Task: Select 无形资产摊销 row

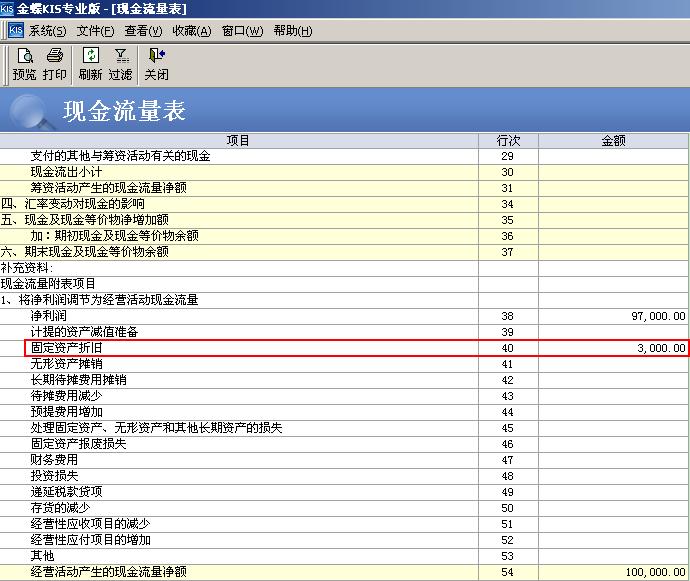Action: pos(344,364)
